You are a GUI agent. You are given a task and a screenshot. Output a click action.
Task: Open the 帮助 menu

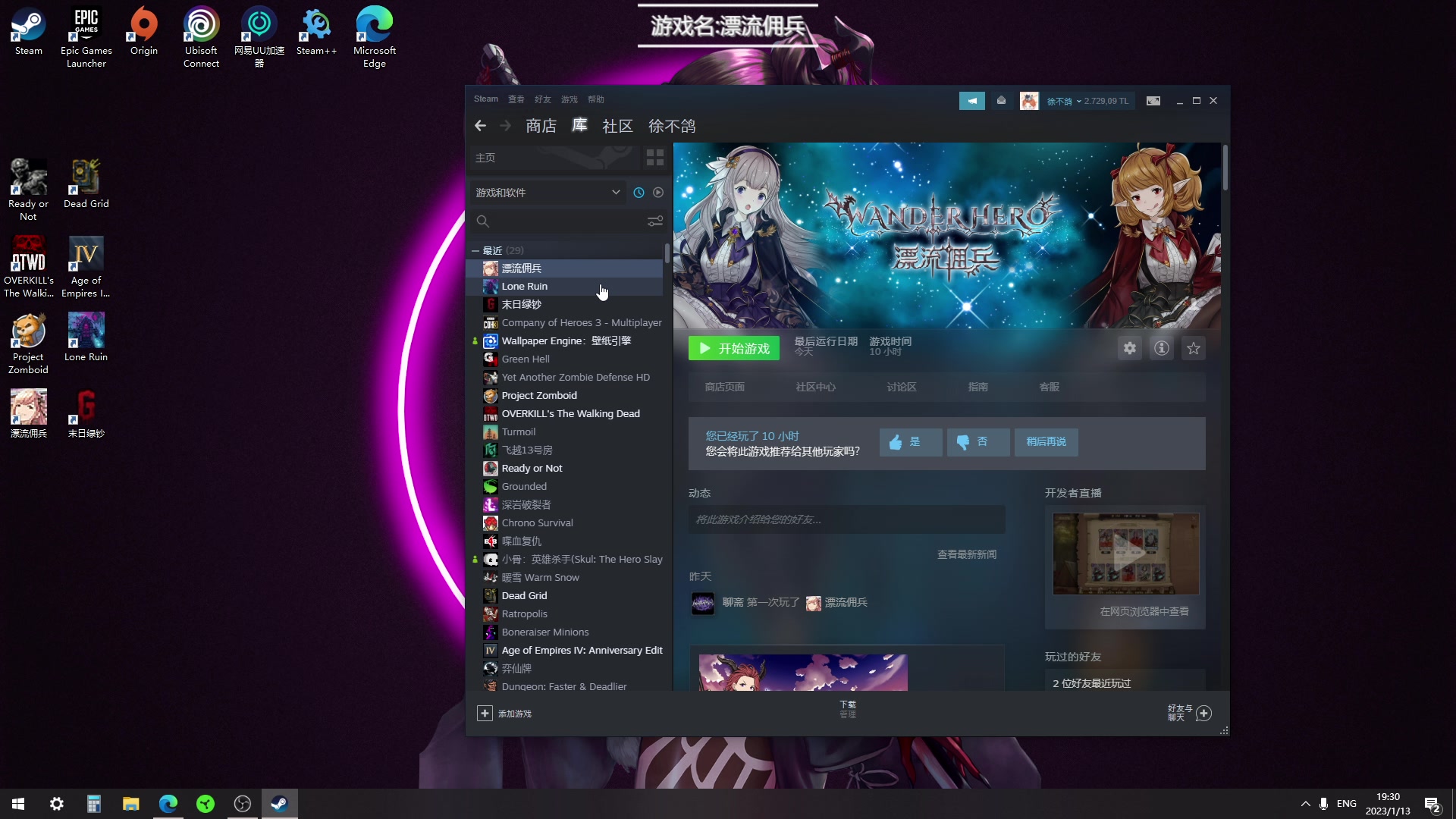click(596, 99)
